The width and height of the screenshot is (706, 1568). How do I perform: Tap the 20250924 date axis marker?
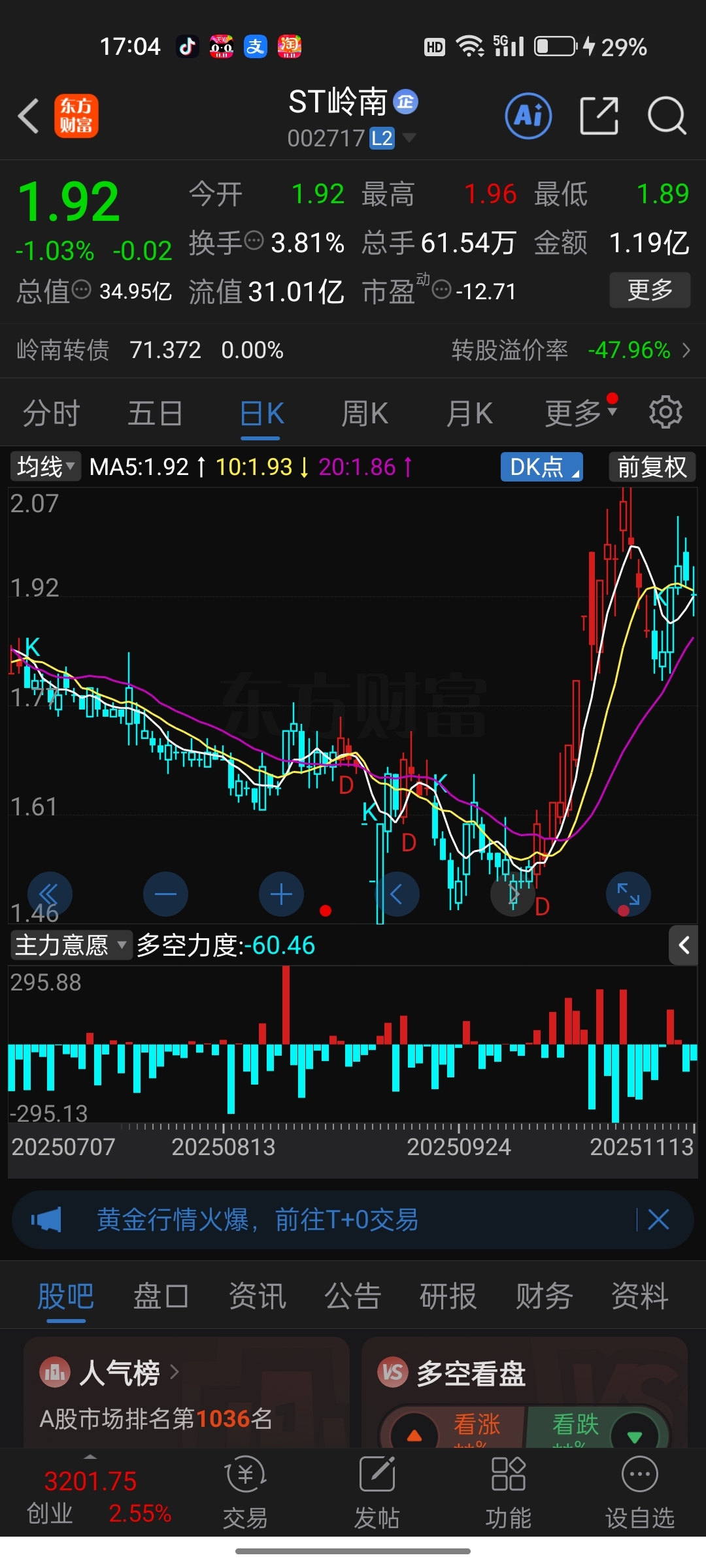[x=459, y=1147]
